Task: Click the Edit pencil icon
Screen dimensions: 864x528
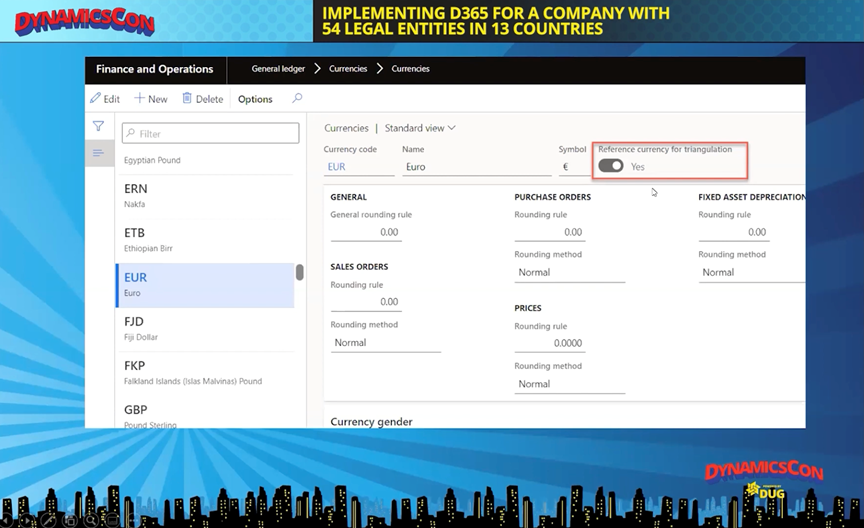Action: click(96, 99)
